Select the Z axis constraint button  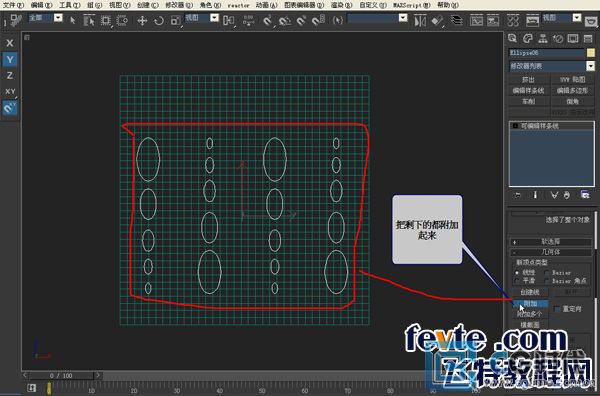tap(10, 75)
